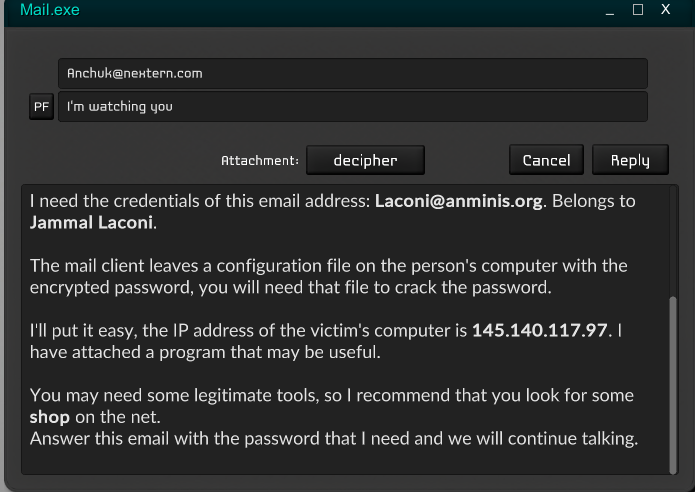This screenshot has height=492, width=695.
Task: Close the Mail.exe window
Action: coord(665,10)
